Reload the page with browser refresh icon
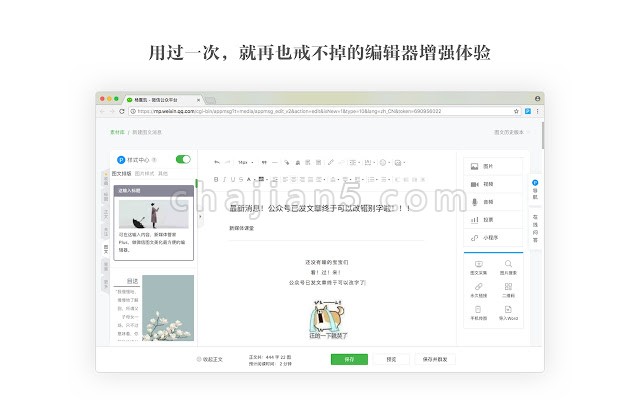 [122, 111]
